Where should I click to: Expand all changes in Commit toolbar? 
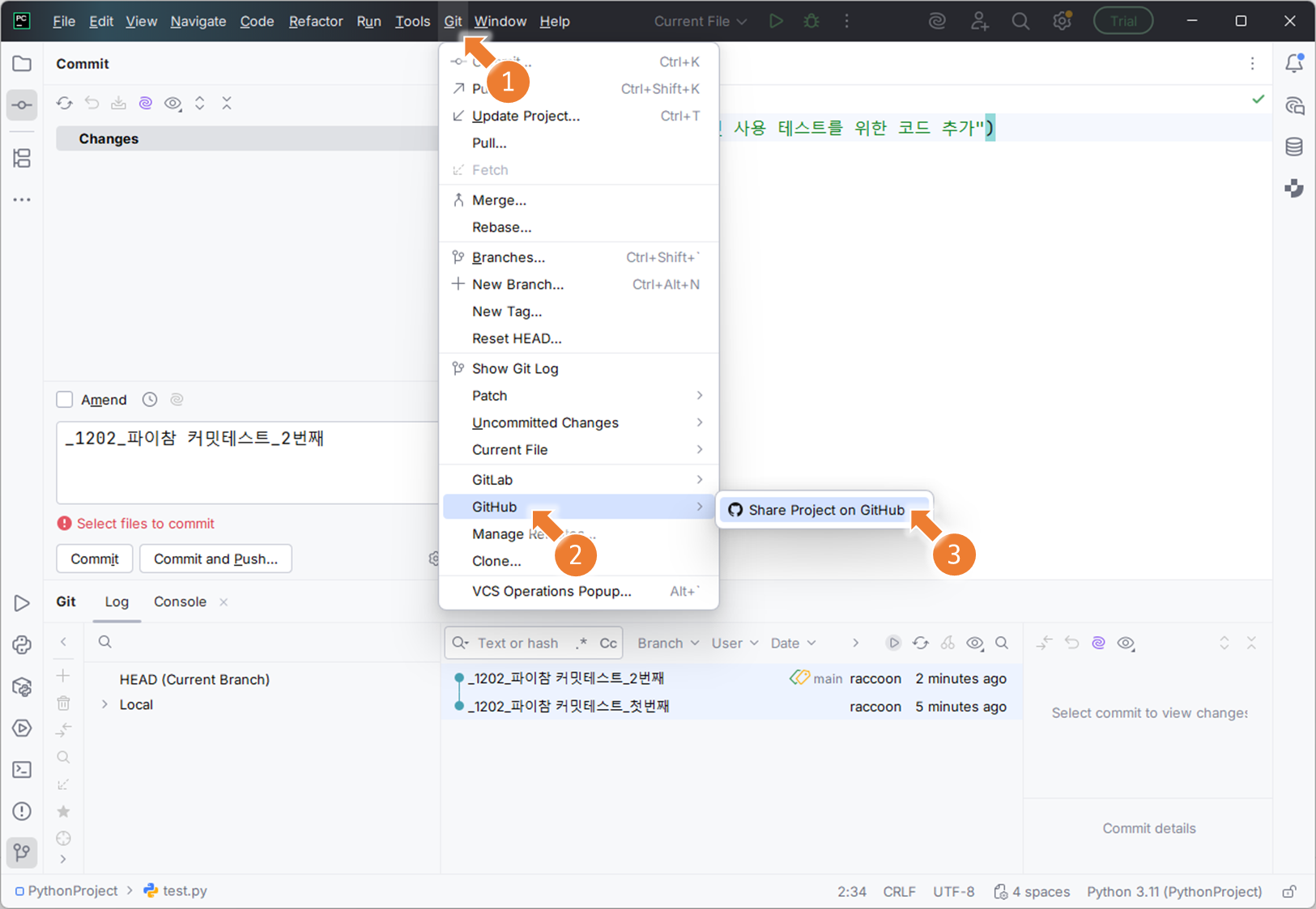click(200, 103)
